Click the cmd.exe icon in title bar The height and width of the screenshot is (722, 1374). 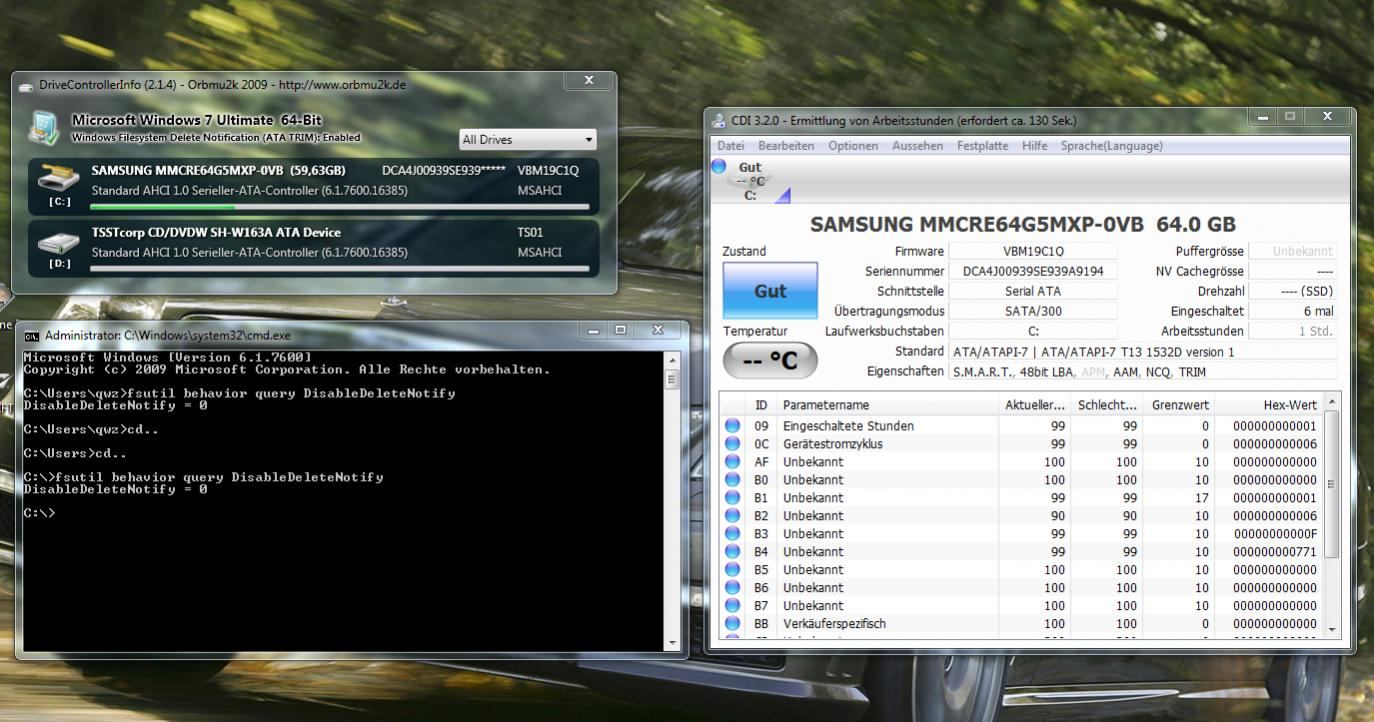point(32,336)
